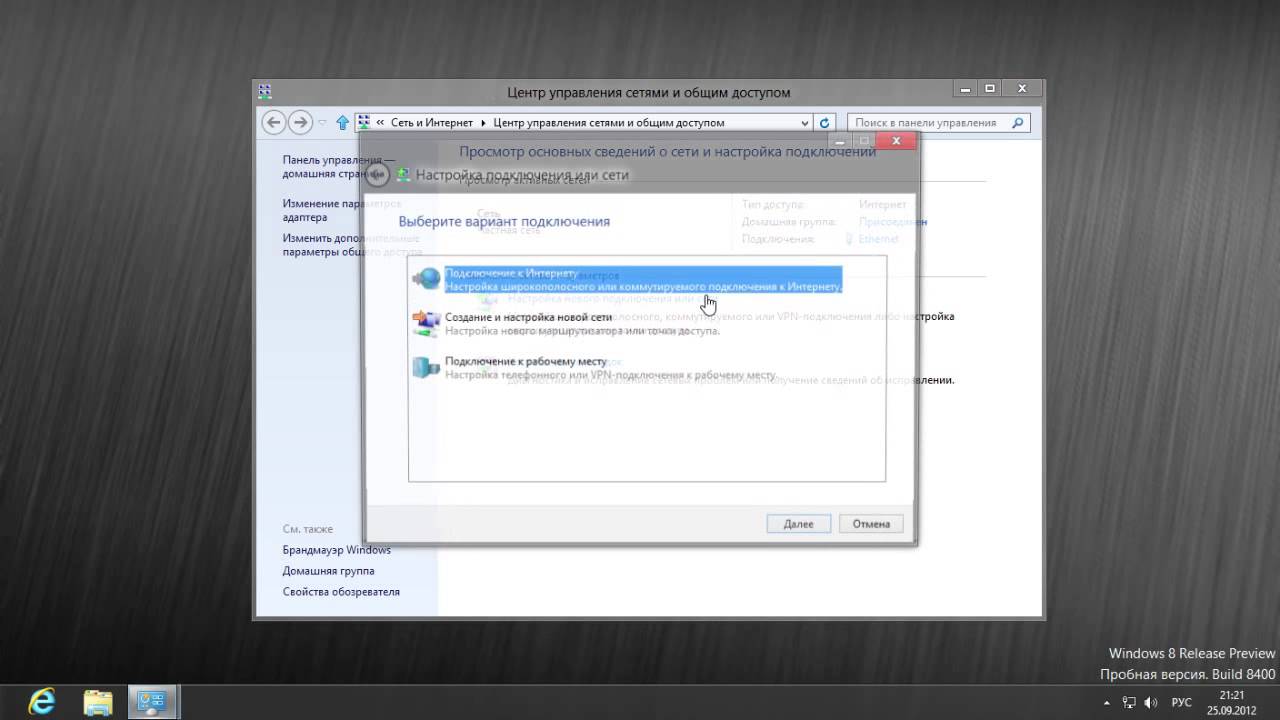The height and width of the screenshot is (720, 1280).
Task: Click the workplace connection icon
Action: tap(426, 367)
